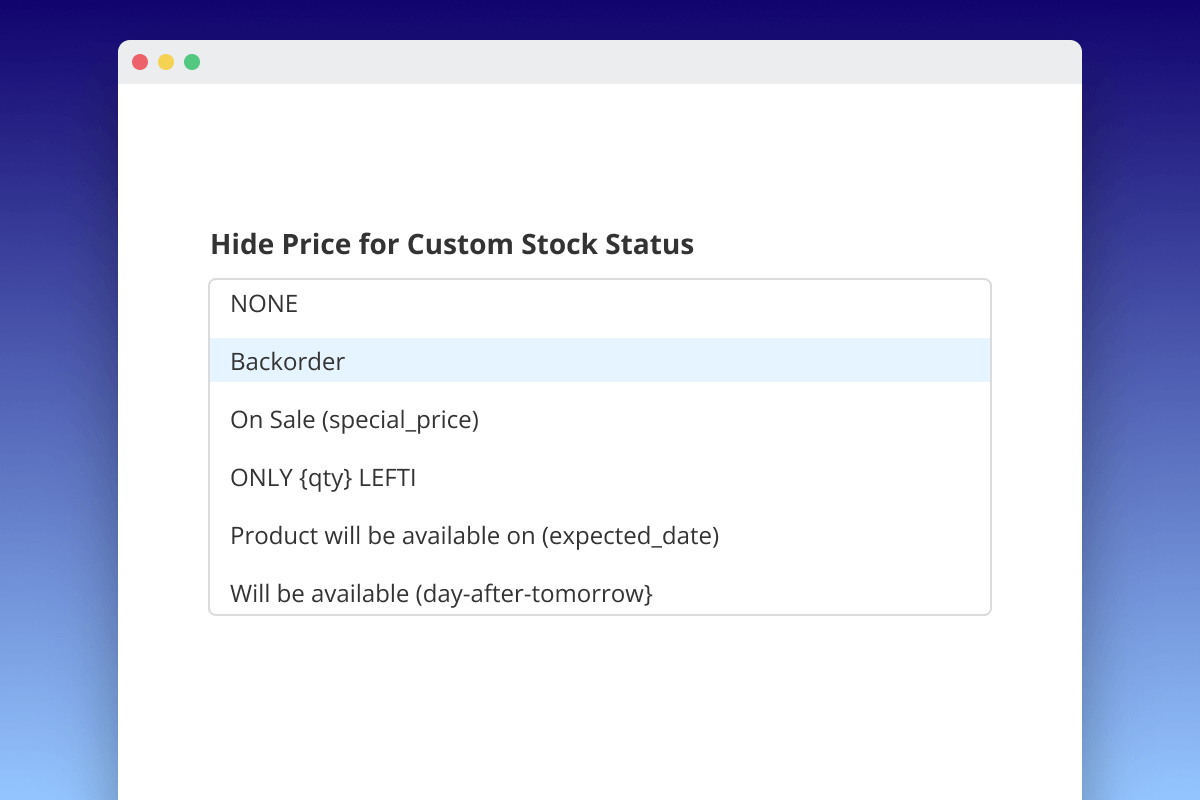Click the yellow minimize window button
Viewport: 1200px width, 800px height.
click(x=166, y=62)
